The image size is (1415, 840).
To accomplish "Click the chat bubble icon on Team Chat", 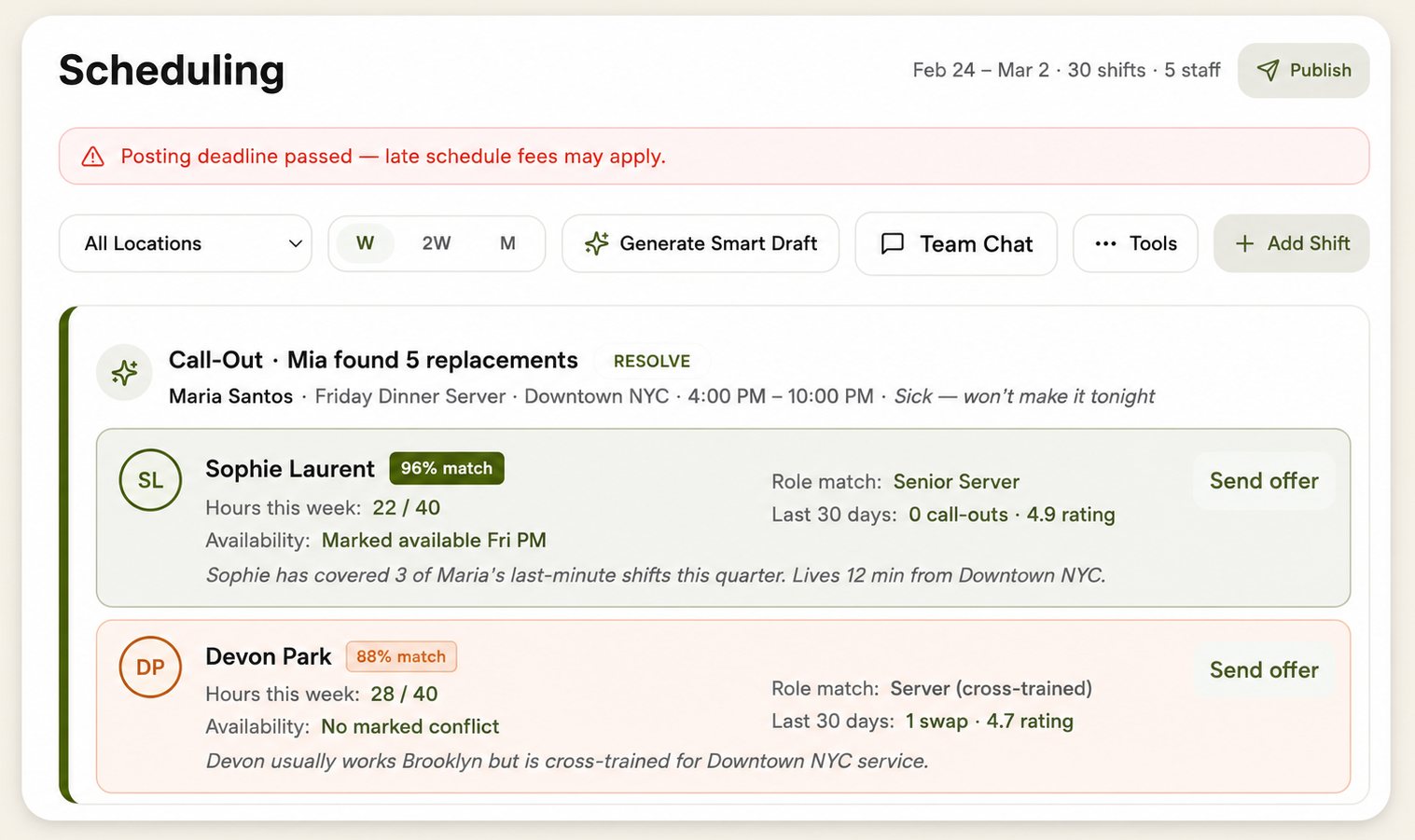I will tap(893, 243).
